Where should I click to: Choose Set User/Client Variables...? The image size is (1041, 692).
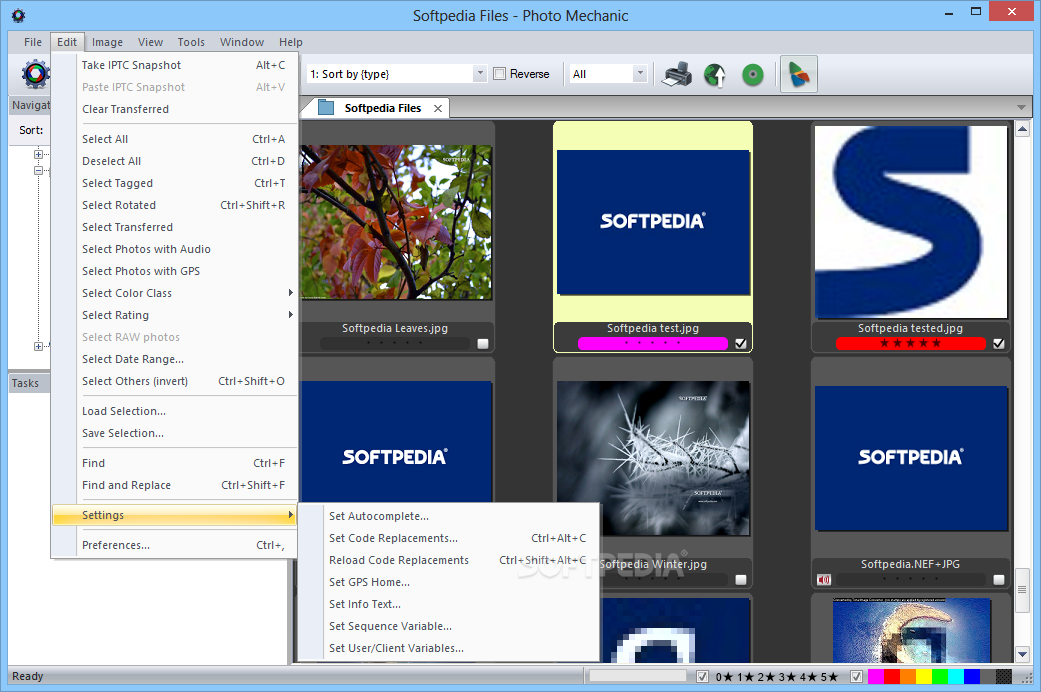[x=448, y=648]
